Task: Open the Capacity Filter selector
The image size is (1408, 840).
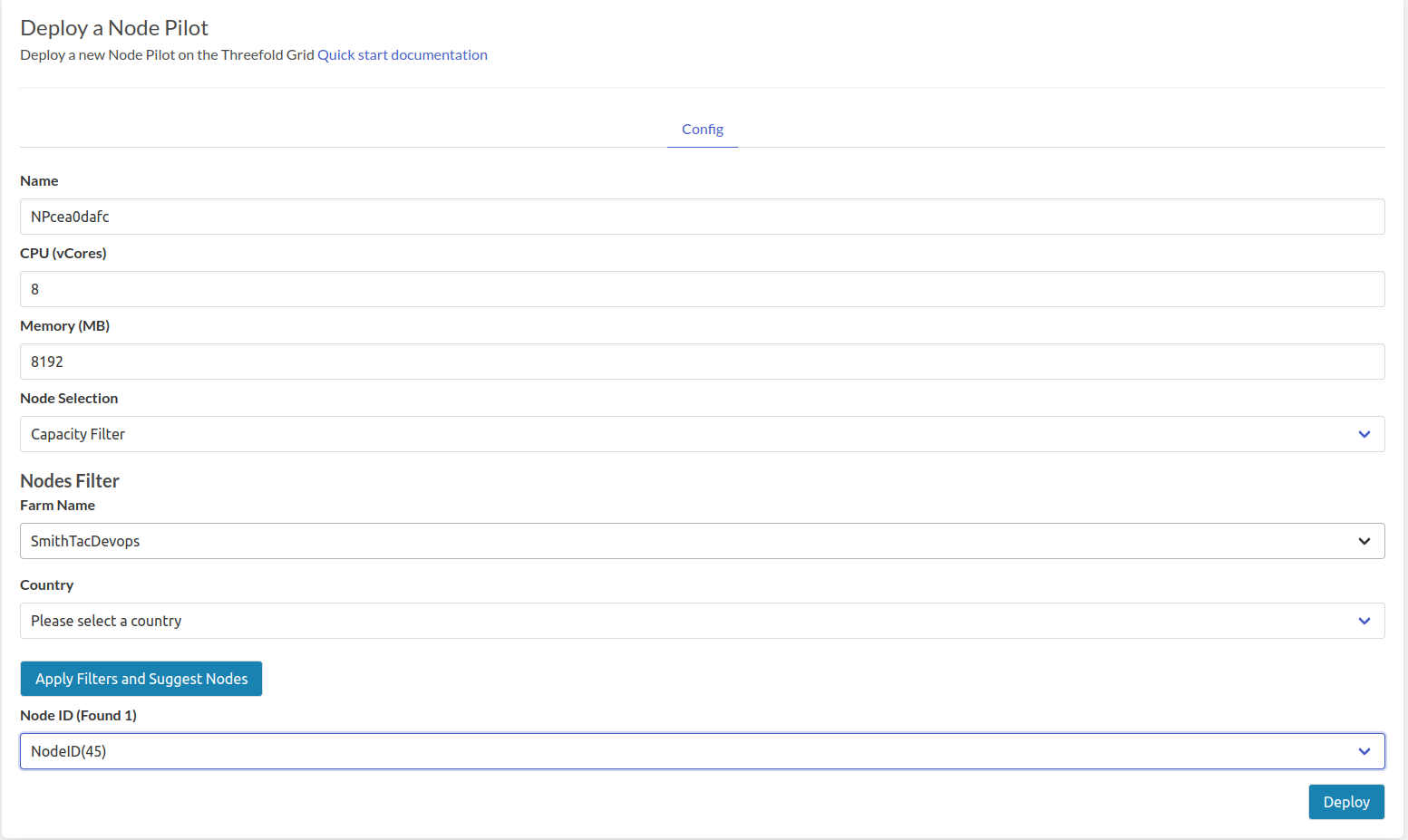Action: coord(635,434)
